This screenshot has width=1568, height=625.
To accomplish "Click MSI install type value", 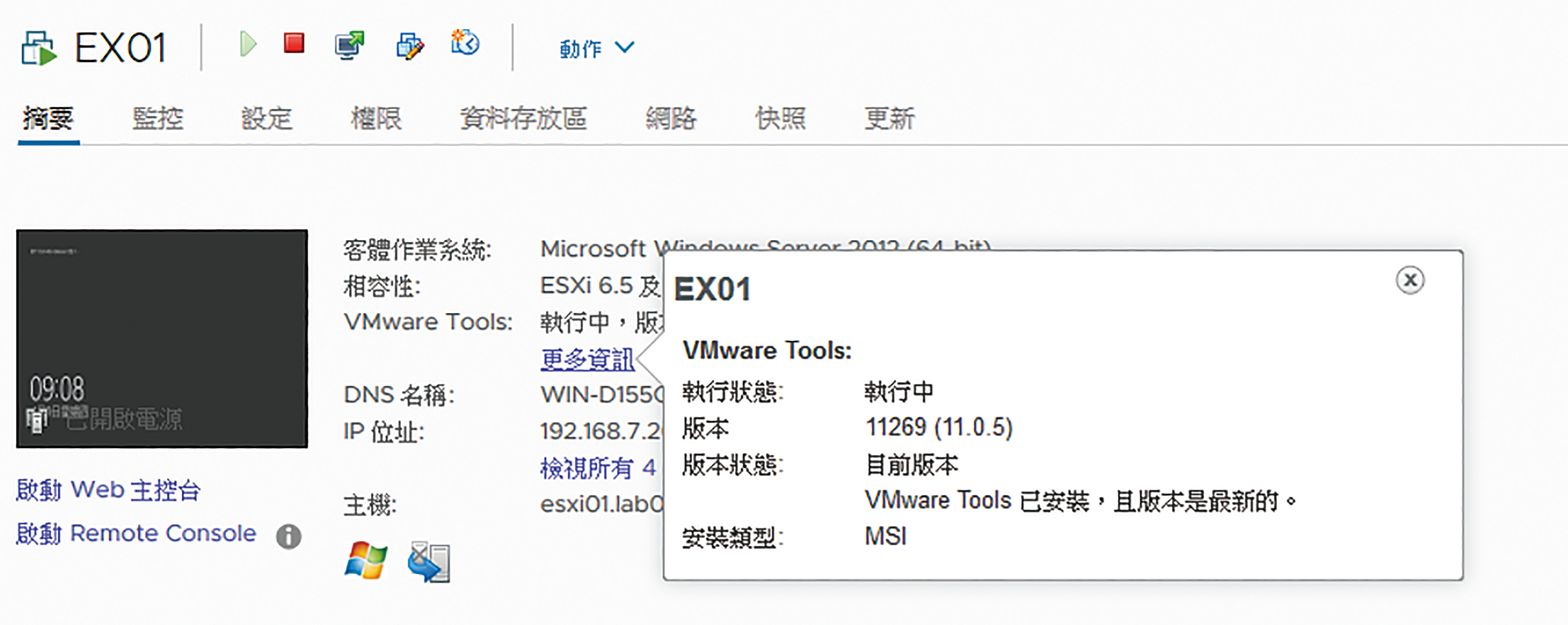I will click(886, 536).
